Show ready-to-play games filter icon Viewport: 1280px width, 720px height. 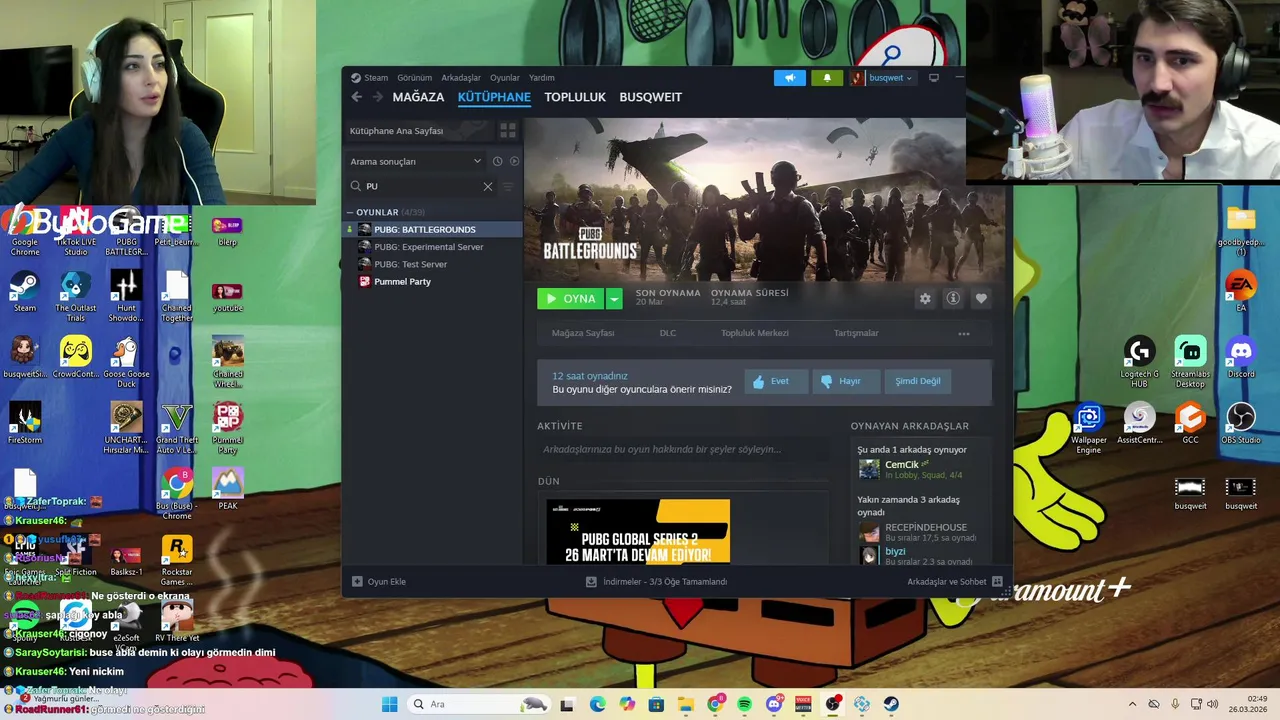[514, 161]
